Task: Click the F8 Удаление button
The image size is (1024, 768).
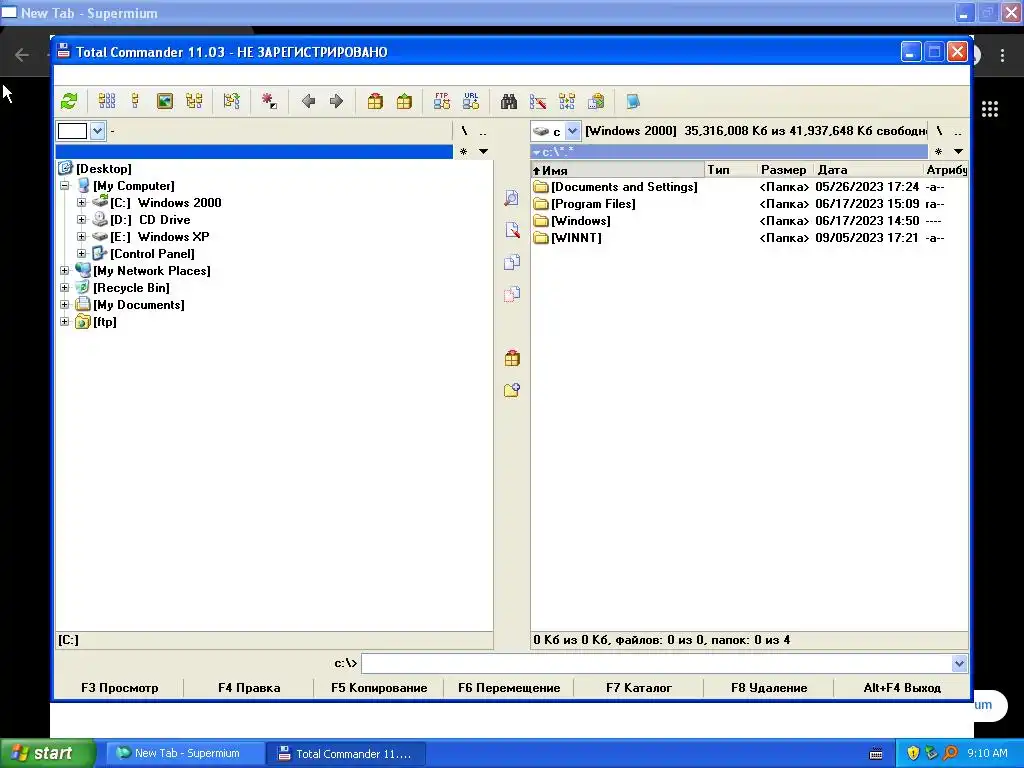Action: [769, 688]
